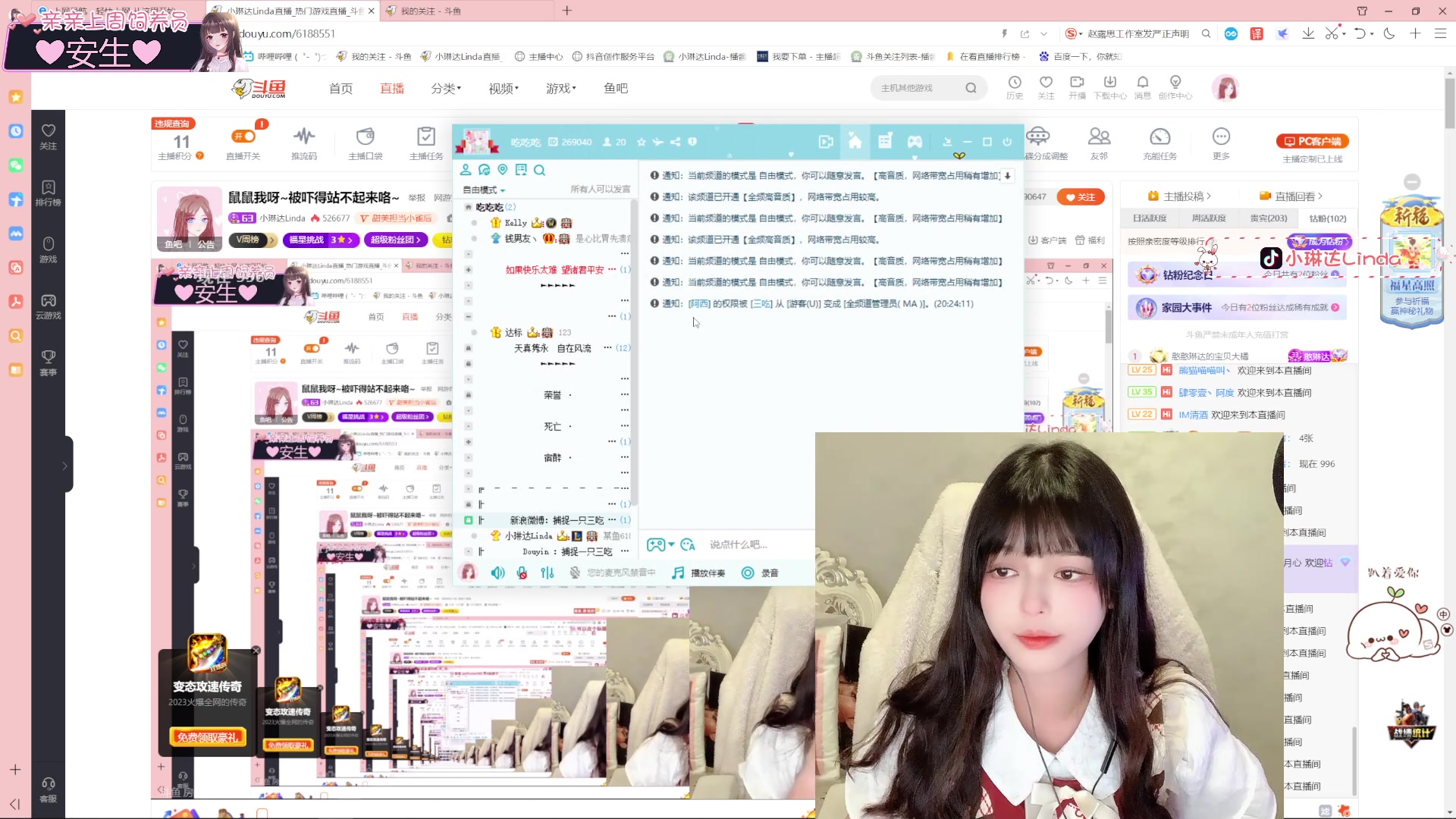Switch to 贵宾(203) tab
Screen dimensions: 1456x819
point(1269,218)
